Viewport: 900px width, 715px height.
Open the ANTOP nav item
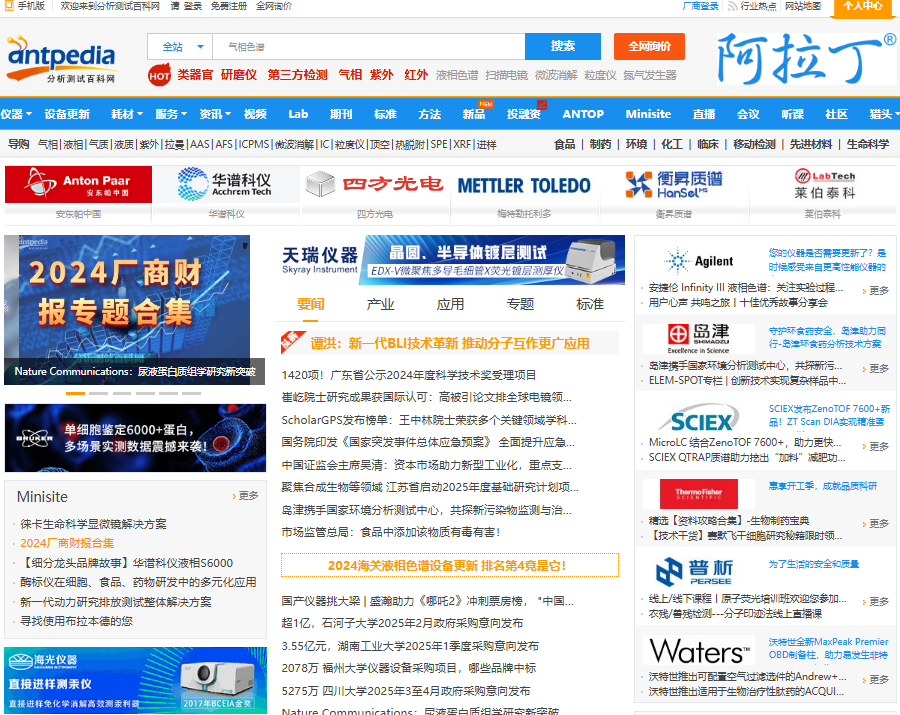tap(583, 114)
